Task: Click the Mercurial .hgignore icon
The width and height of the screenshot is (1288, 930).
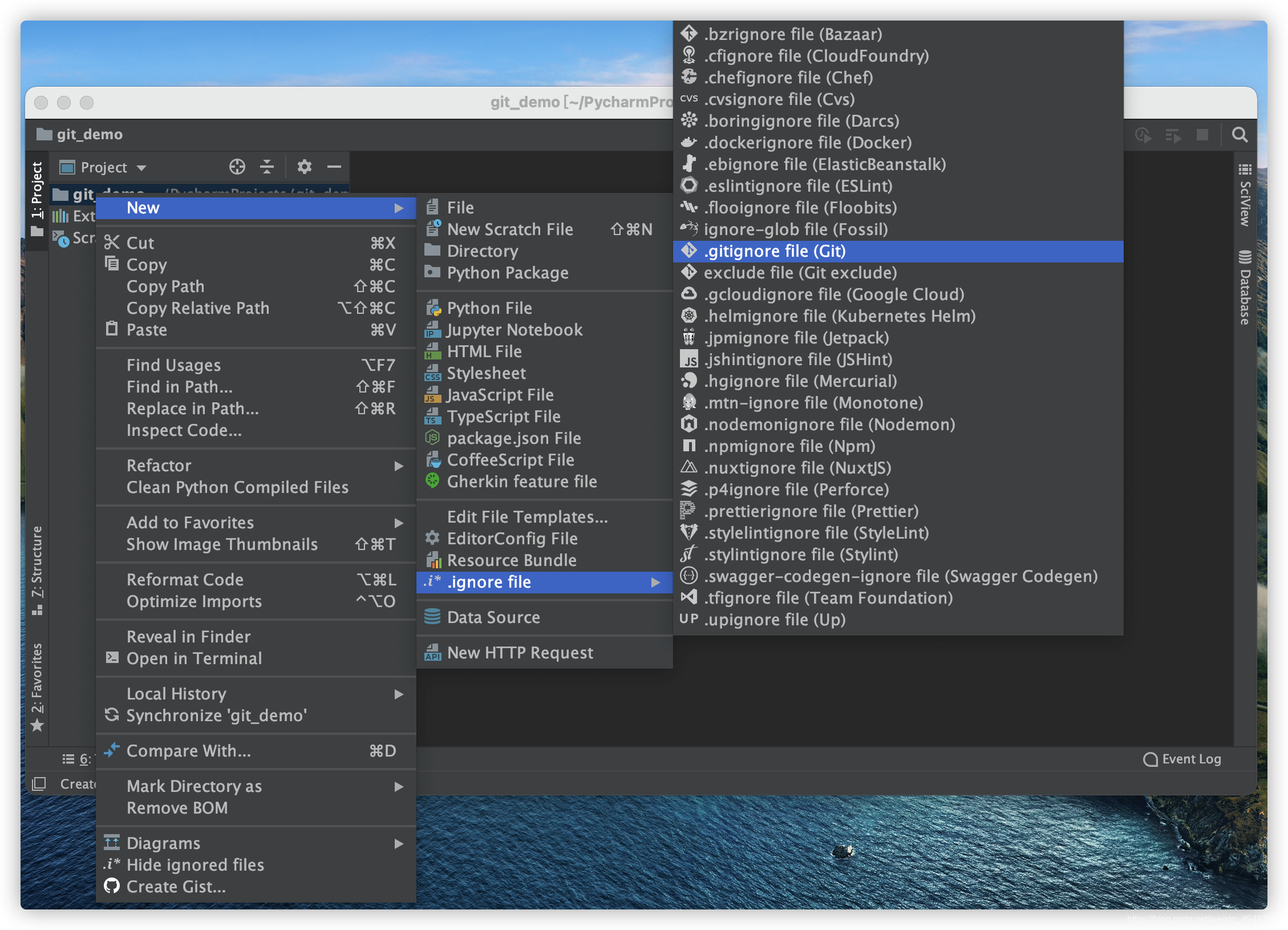Action: pyautogui.click(x=689, y=381)
